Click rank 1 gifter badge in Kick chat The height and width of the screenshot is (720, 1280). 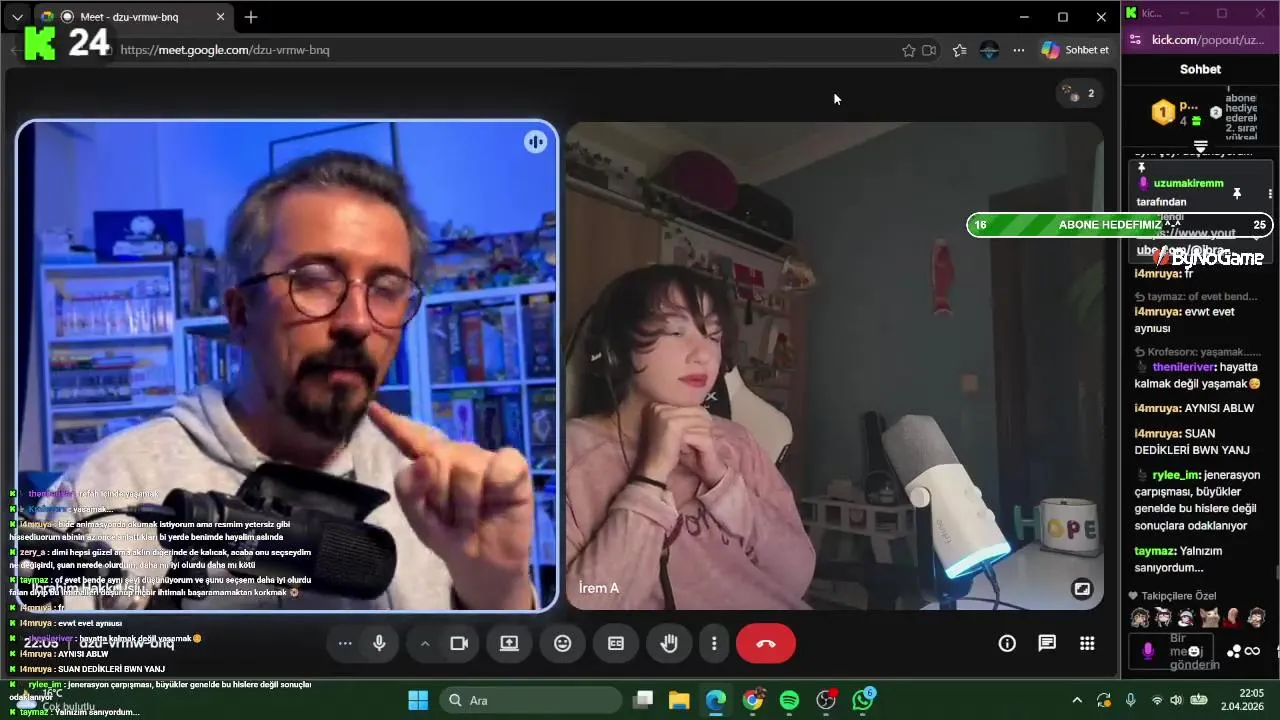coord(1163,113)
